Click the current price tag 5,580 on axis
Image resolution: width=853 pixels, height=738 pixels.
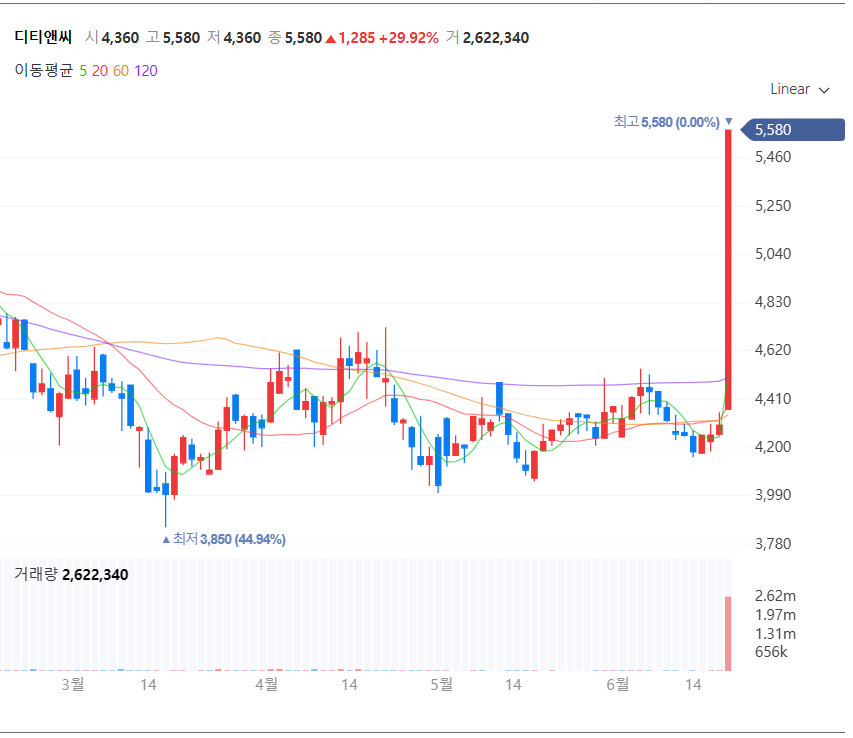coord(793,129)
